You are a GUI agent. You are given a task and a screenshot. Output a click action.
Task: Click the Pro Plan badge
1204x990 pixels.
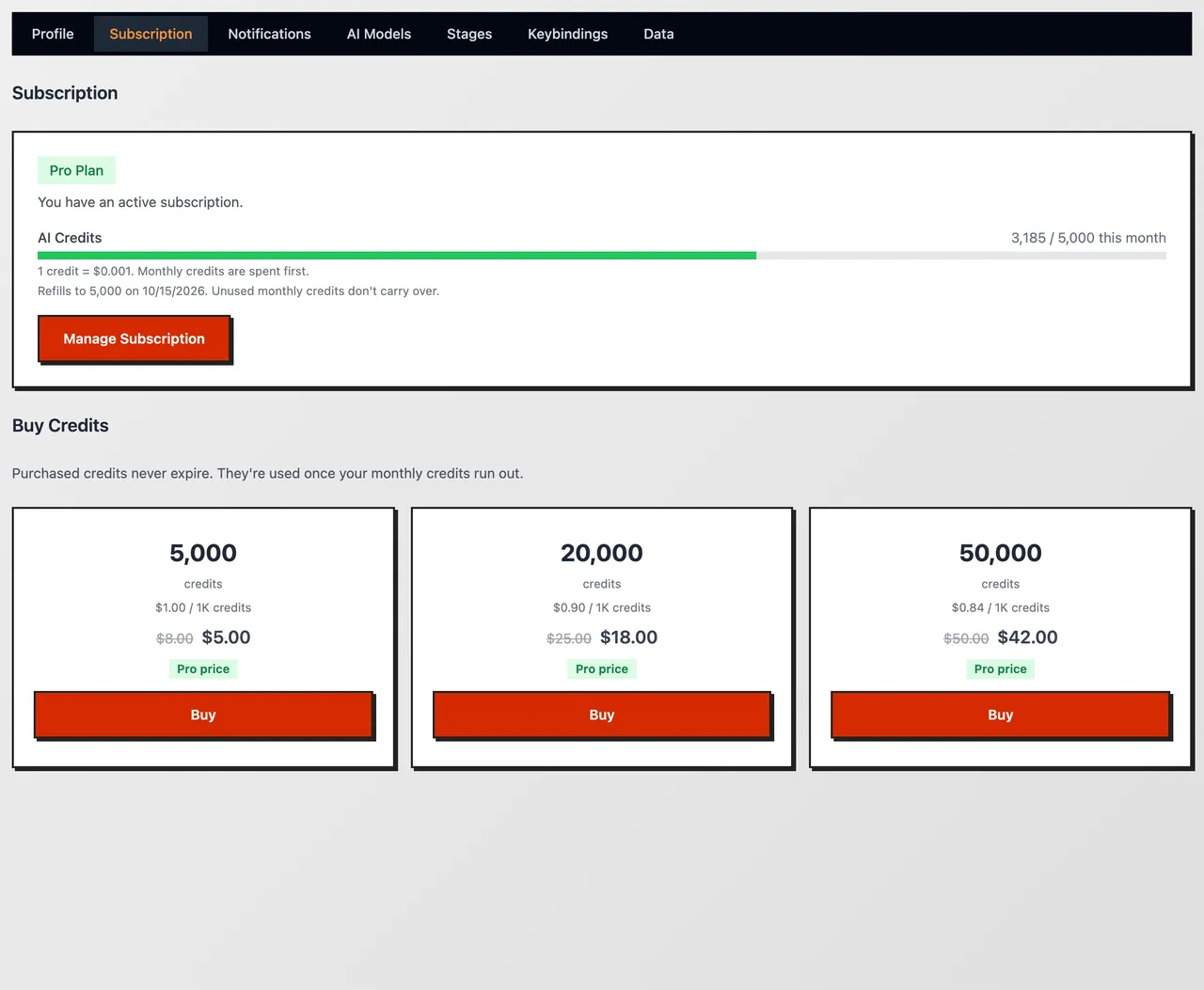click(x=76, y=170)
